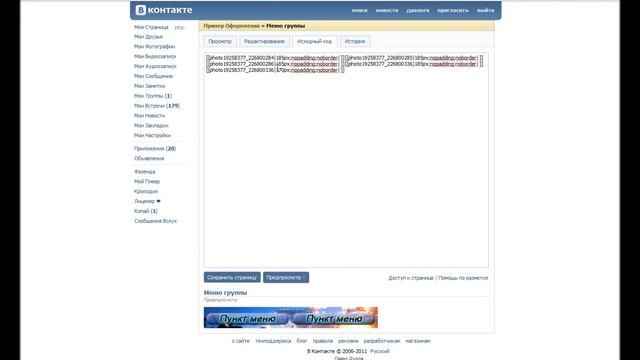Open Мои Встречи (179)
This screenshot has height=360, width=640.
point(157,106)
